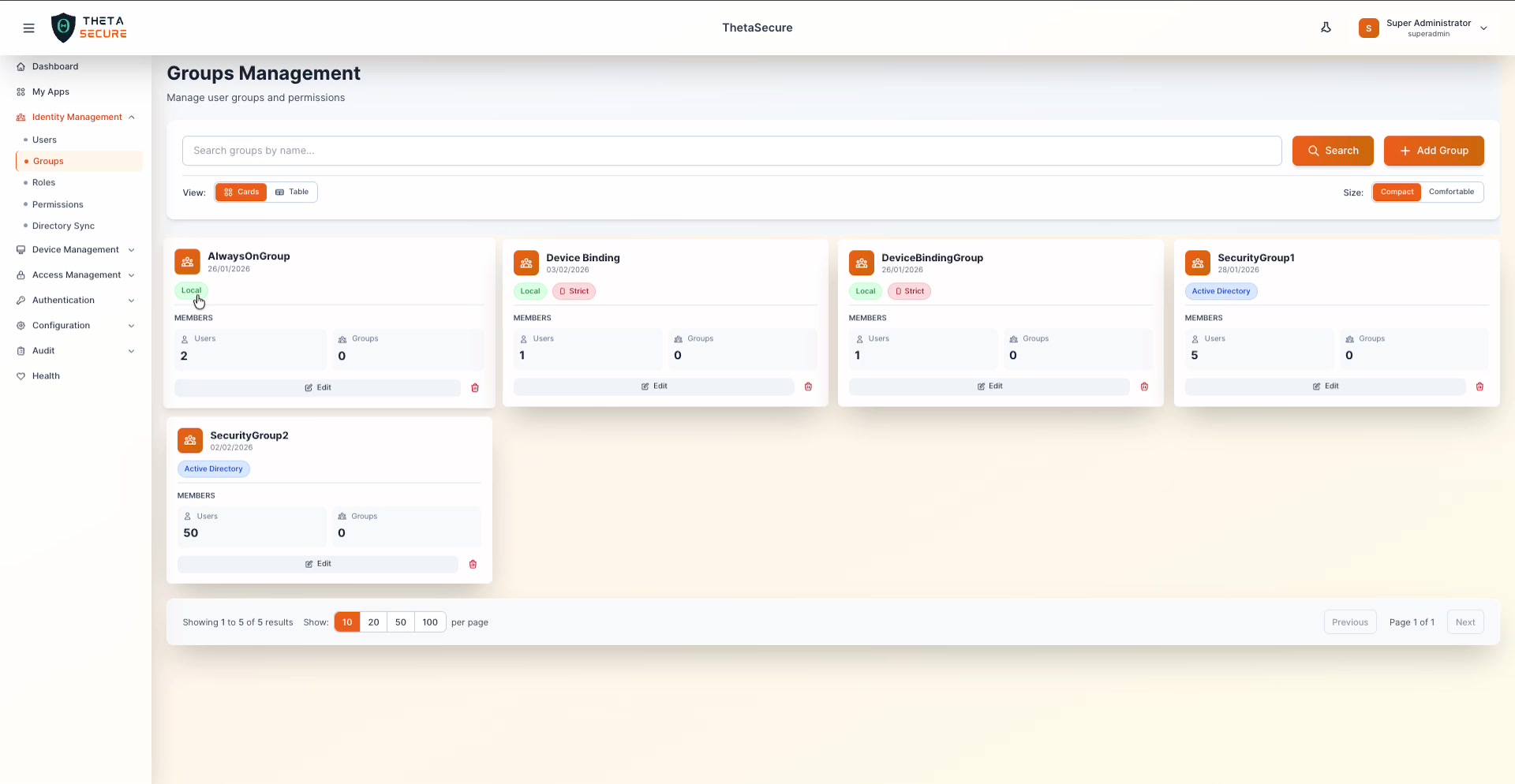Image resolution: width=1515 pixels, height=784 pixels.
Task: Delete DeviceBindingGroup via trash icon
Action: click(x=1144, y=386)
